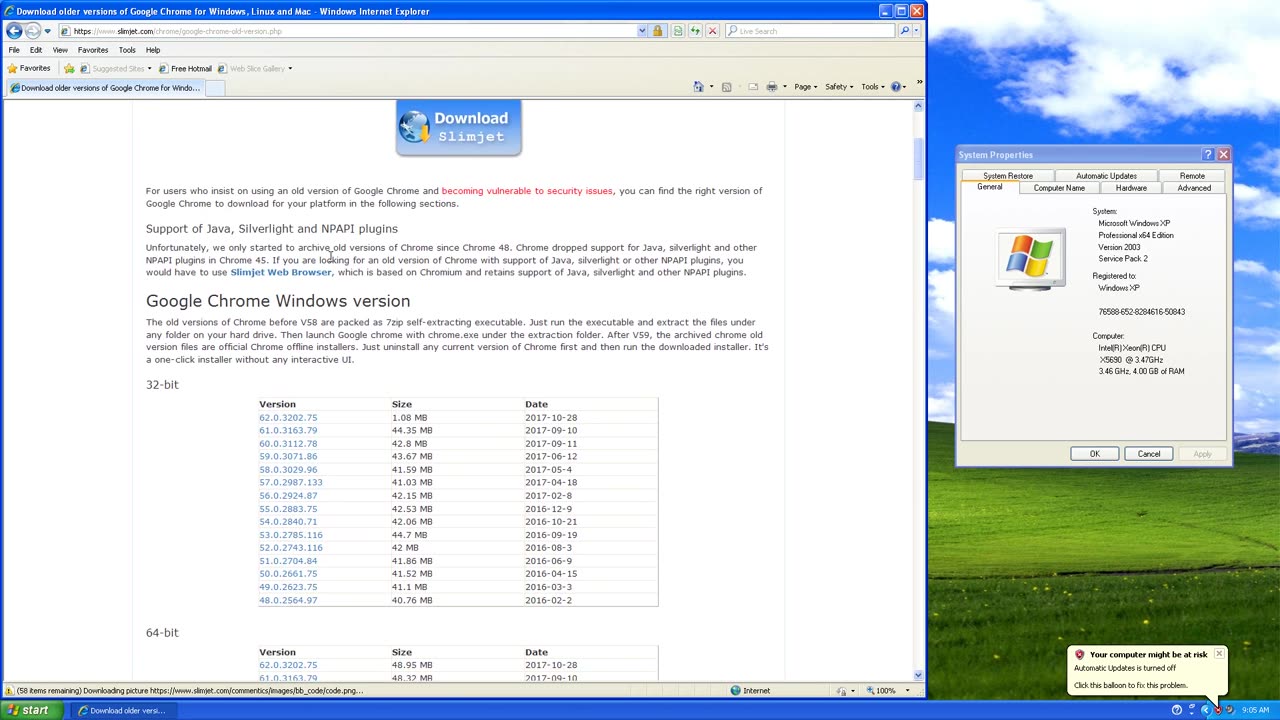The width and height of the screenshot is (1280, 720).
Task: Click the Help question mark icon
Action: (896, 87)
